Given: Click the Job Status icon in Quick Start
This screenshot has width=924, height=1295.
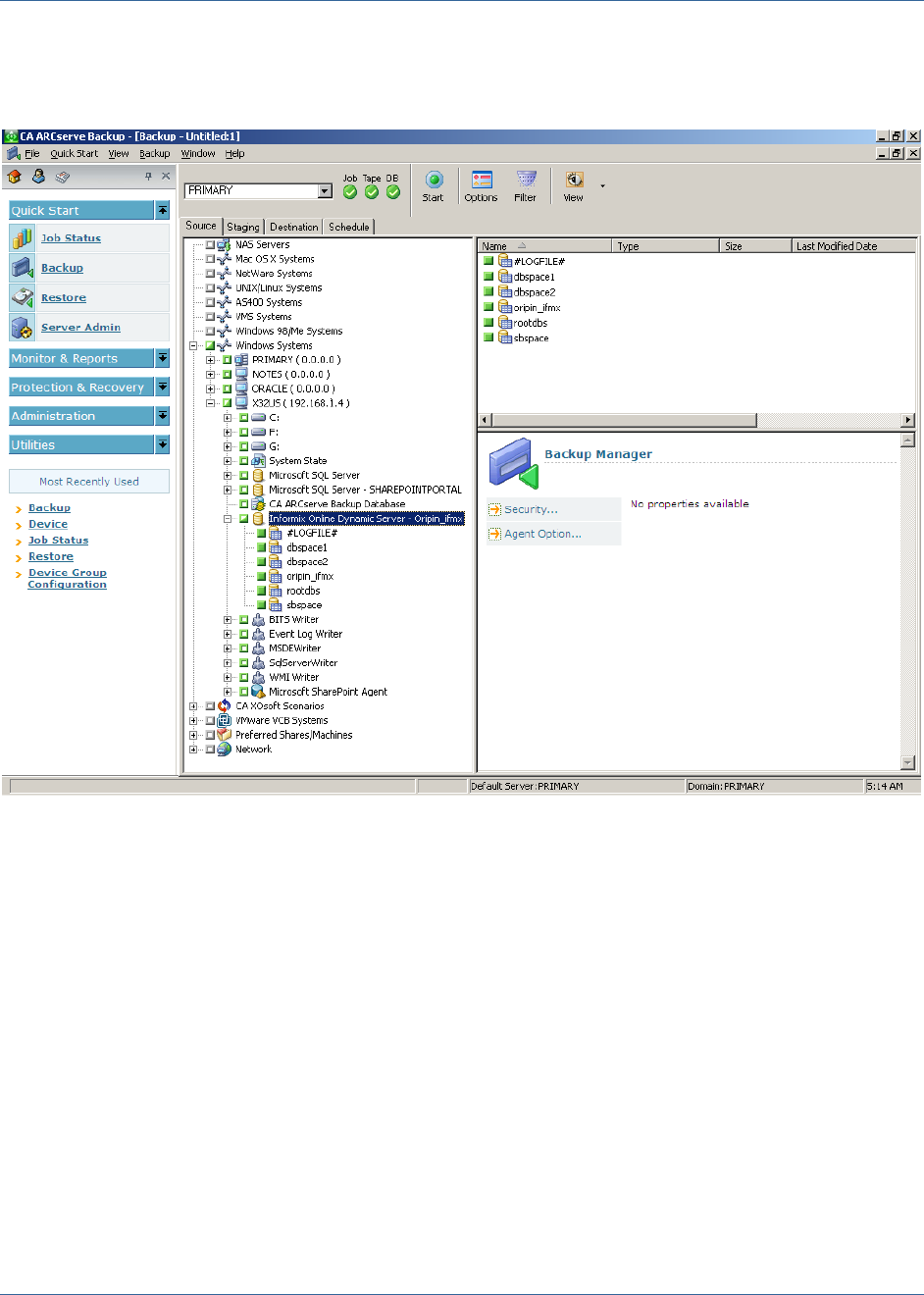Looking at the screenshot, I should click(x=23, y=238).
